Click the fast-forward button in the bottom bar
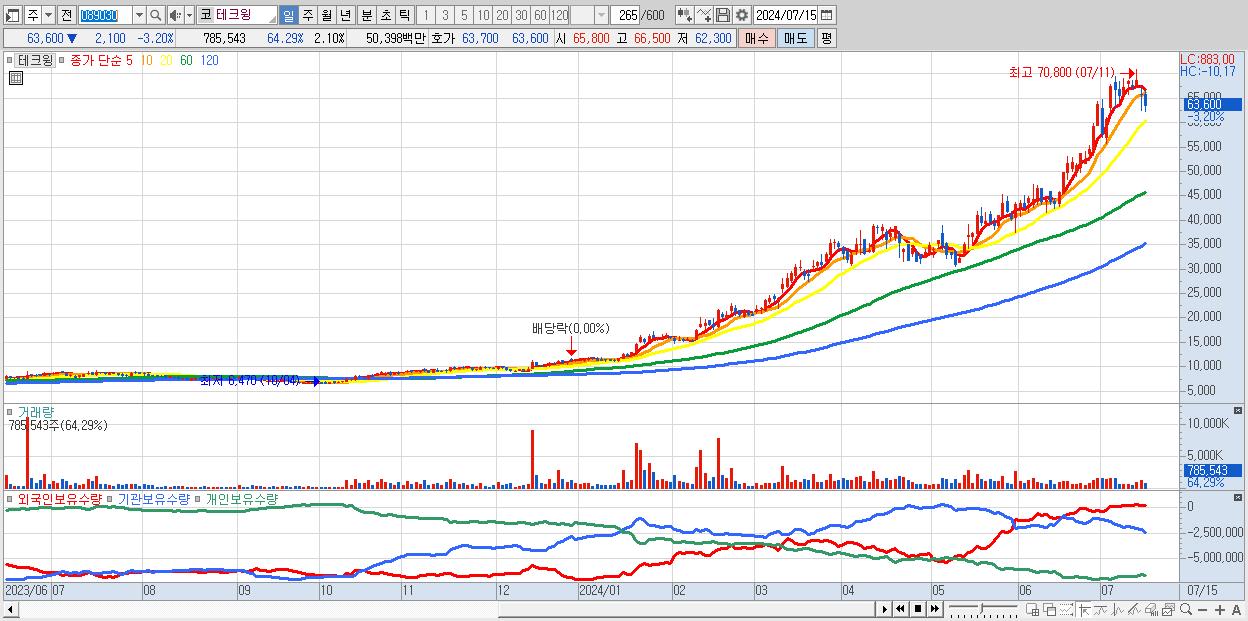 pyautogui.click(x=934, y=609)
